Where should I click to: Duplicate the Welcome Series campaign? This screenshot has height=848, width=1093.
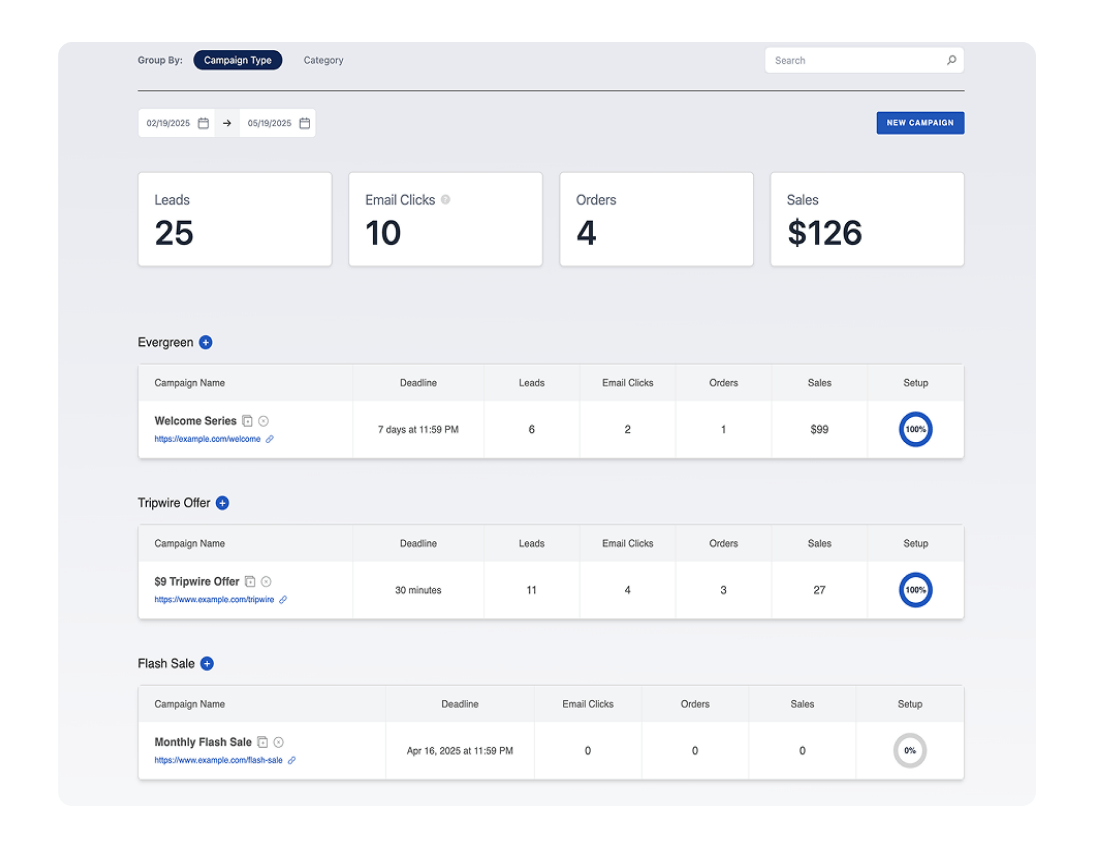click(x=248, y=421)
